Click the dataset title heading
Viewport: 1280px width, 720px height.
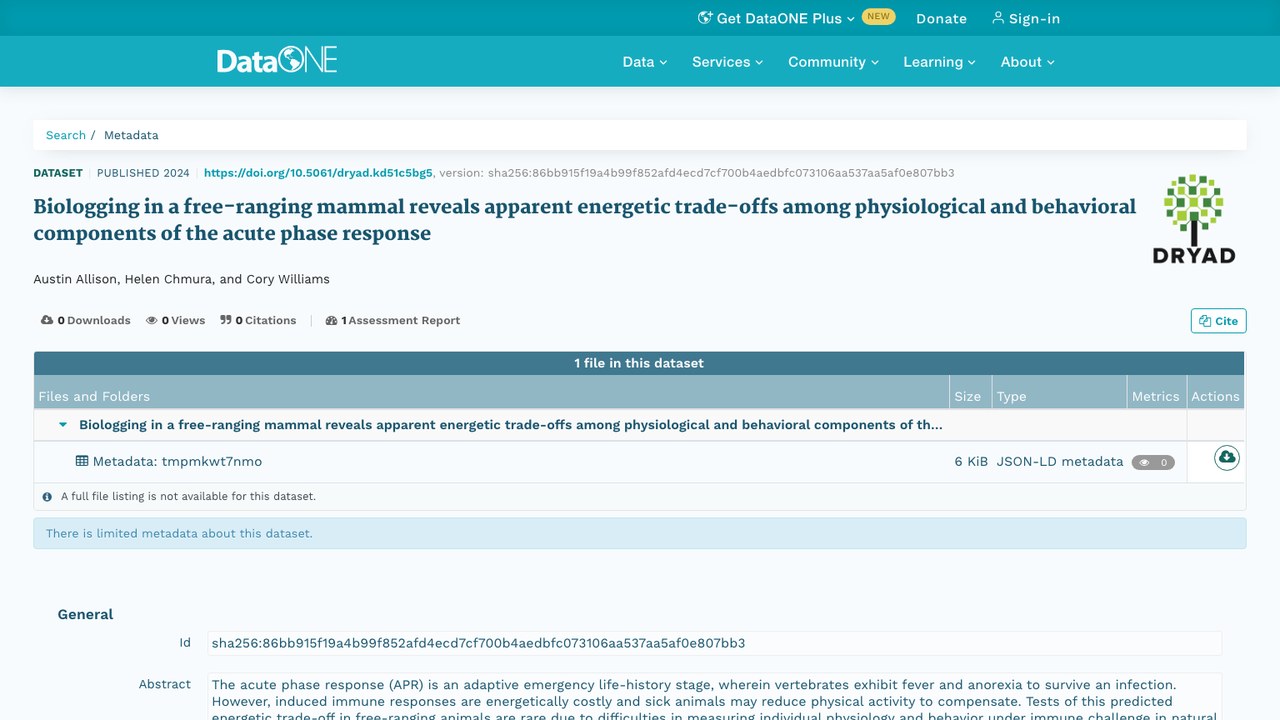tap(585, 220)
